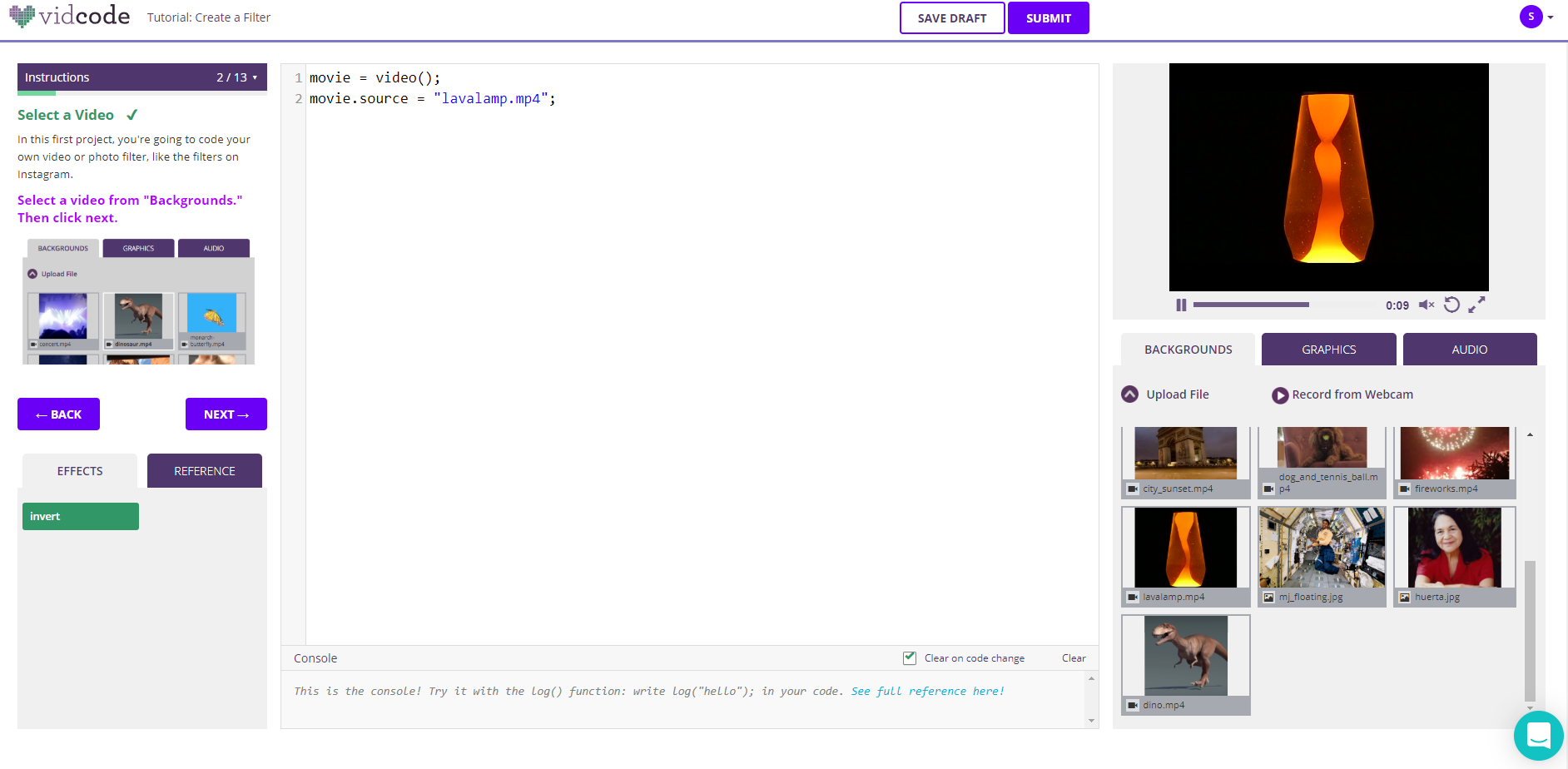Unmute the video preview audio
Viewport: 1568px width, 769px height.
(x=1426, y=305)
